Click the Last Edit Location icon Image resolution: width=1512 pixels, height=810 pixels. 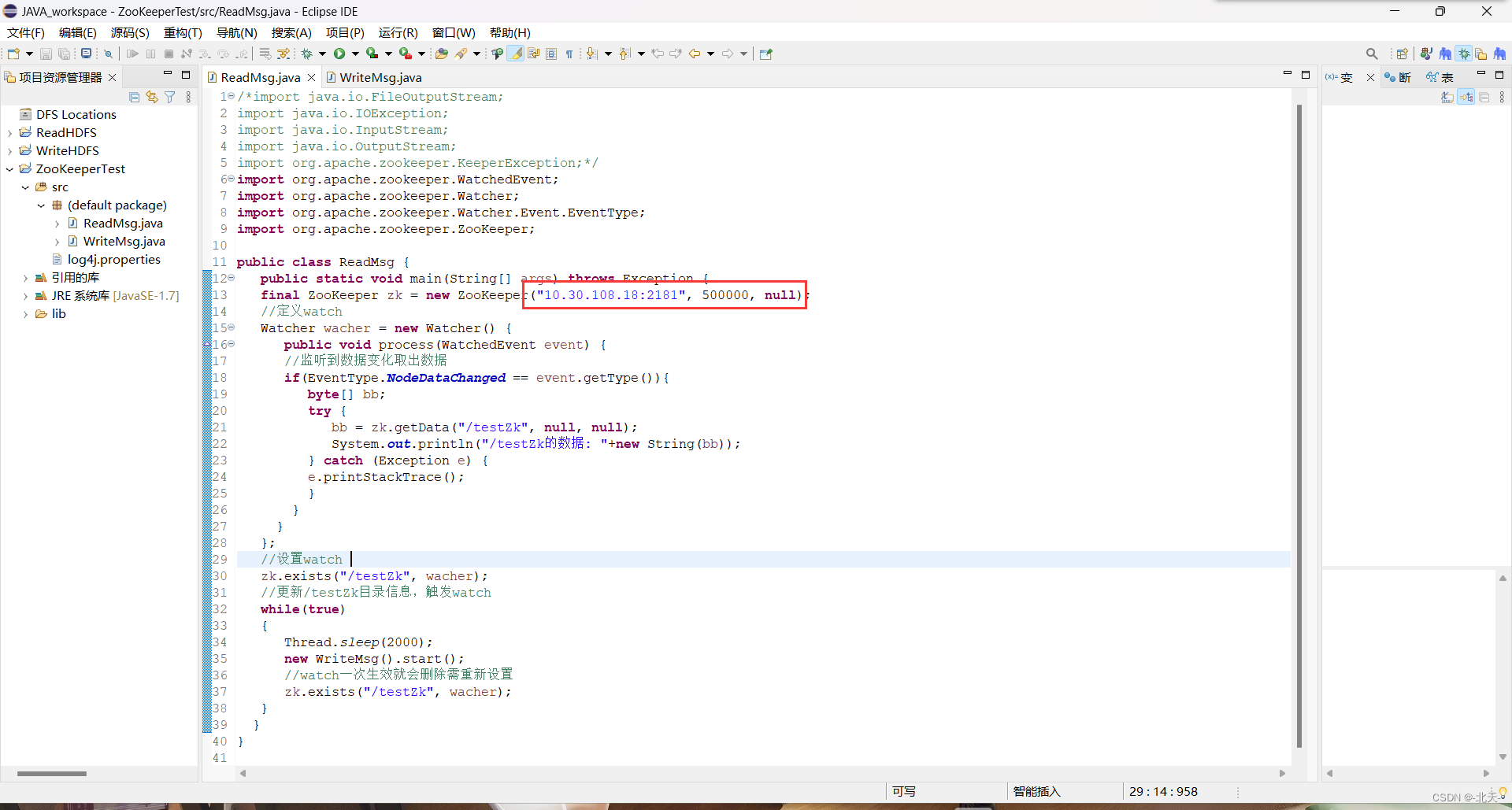[x=657, y=54]
